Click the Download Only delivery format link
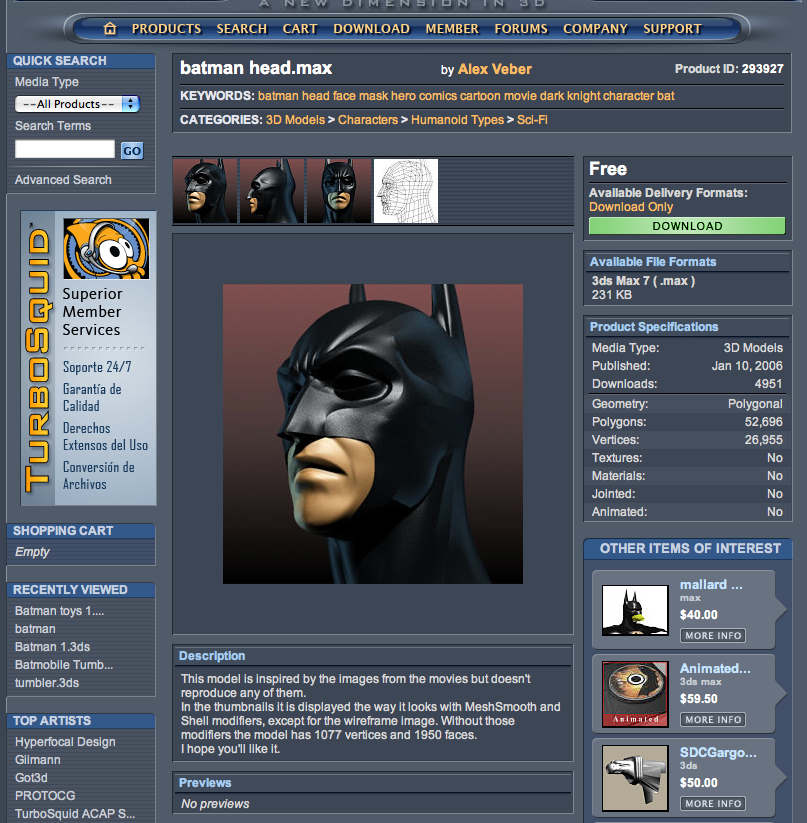Screen dimensions: 807x823 (x=631, y=207)
